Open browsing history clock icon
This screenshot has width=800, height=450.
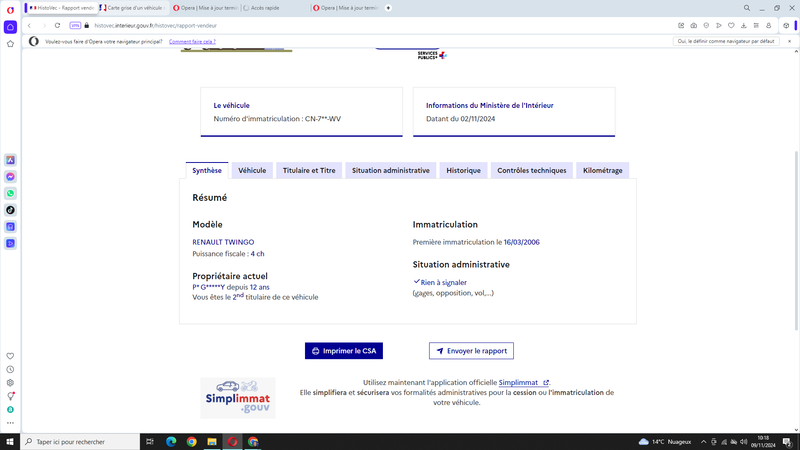10,369
